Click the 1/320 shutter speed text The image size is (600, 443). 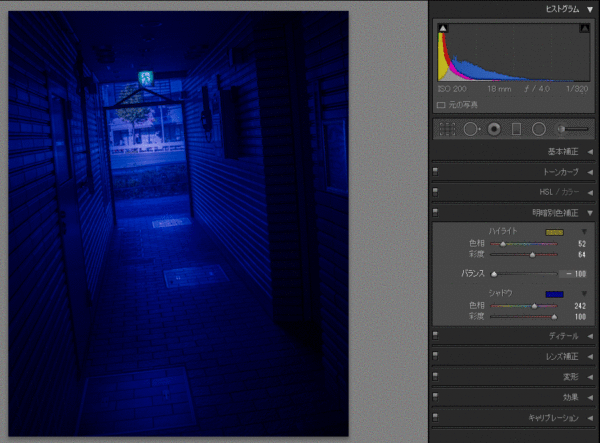click(x=577, y=89)
